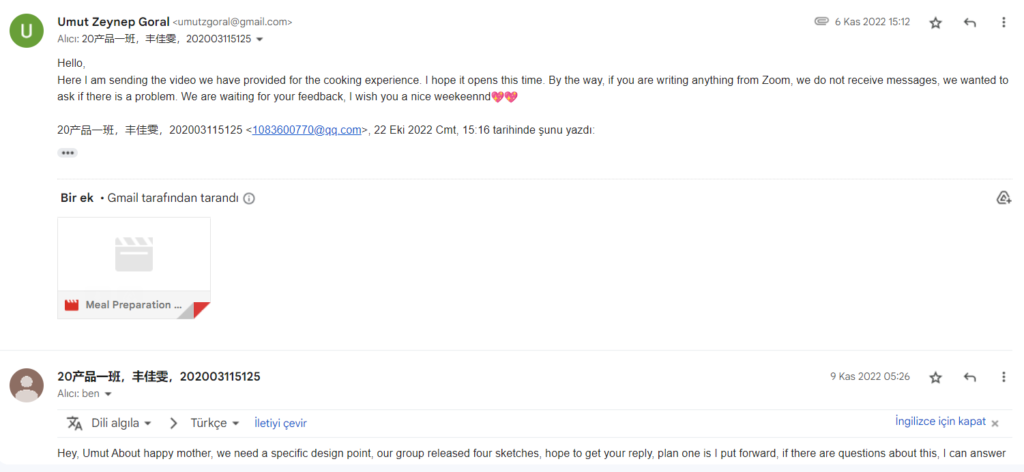The image size is (1024, 472).
Task: Open the Türkçe target language dropdown
Action: point(215,423)
